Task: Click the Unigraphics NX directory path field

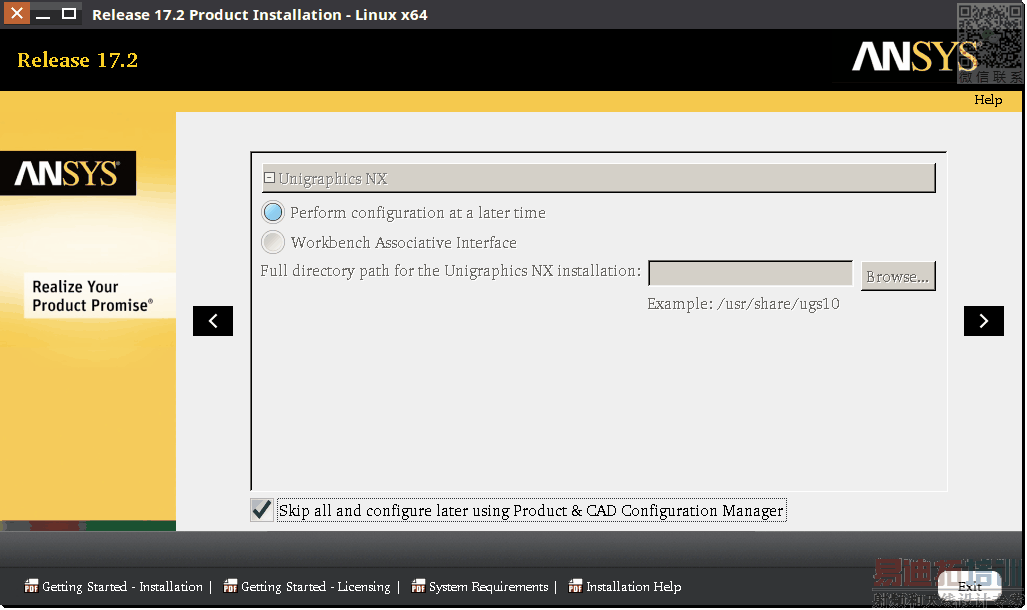Action: [x=750, y=273]
